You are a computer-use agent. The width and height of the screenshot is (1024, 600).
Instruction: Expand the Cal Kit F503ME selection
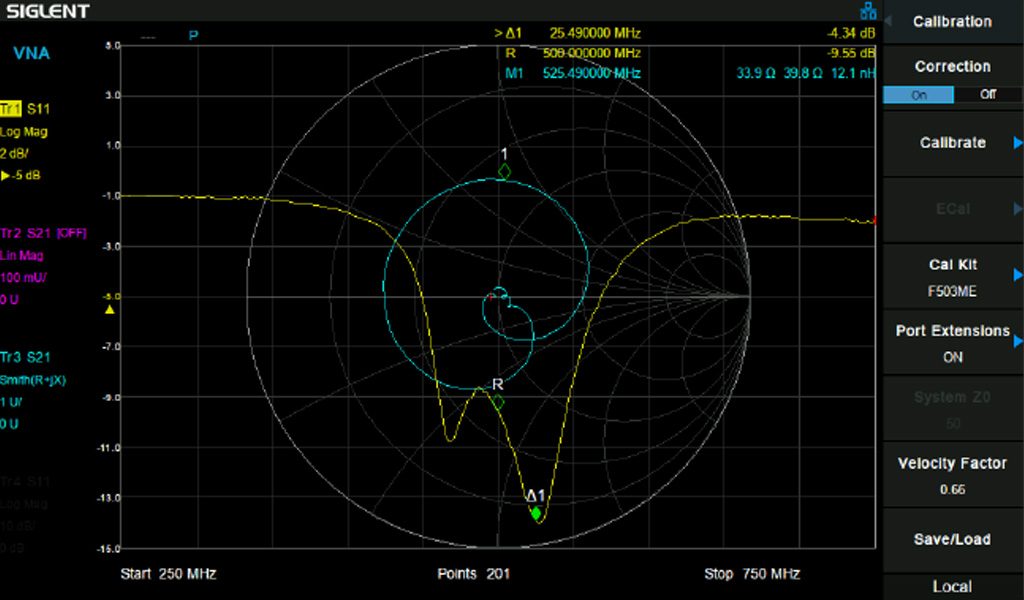(x=952, y=277)
